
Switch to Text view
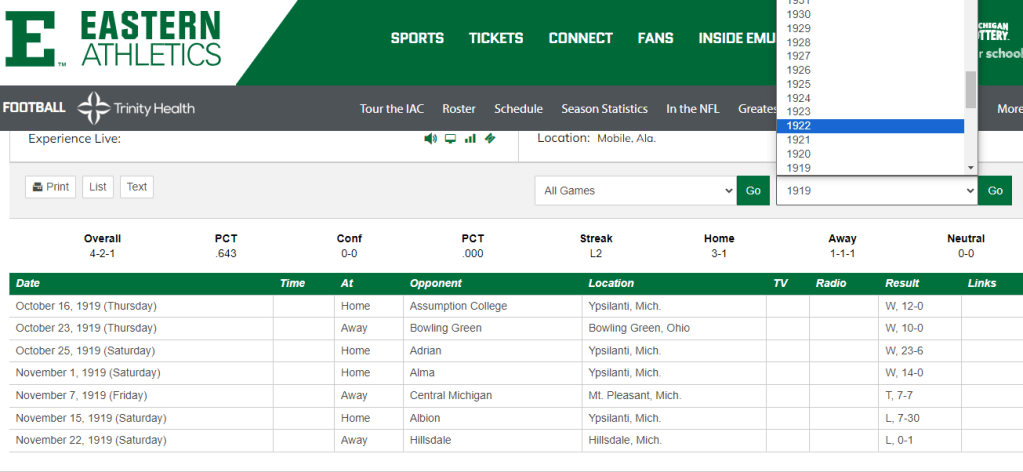(x=137, y=187)
